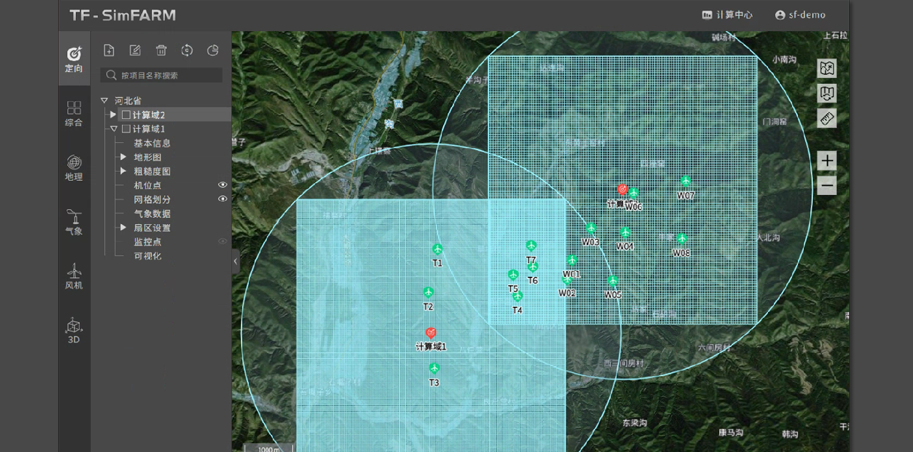This screenshot has width=913, height=452.
Task: Check the 计算域2 checkbox
Action: 126,115
